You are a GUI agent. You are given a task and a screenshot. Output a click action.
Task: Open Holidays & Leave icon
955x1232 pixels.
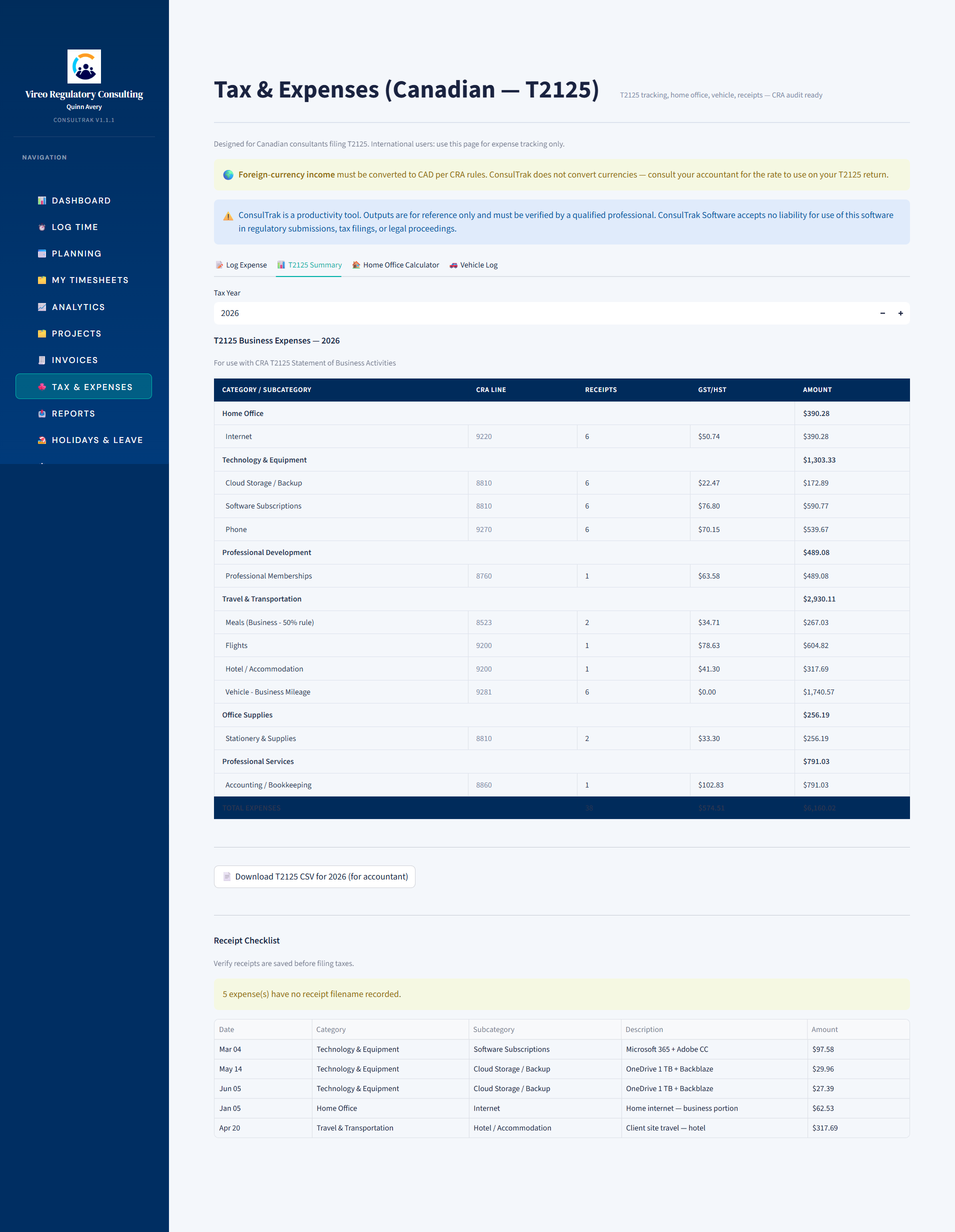41,440
